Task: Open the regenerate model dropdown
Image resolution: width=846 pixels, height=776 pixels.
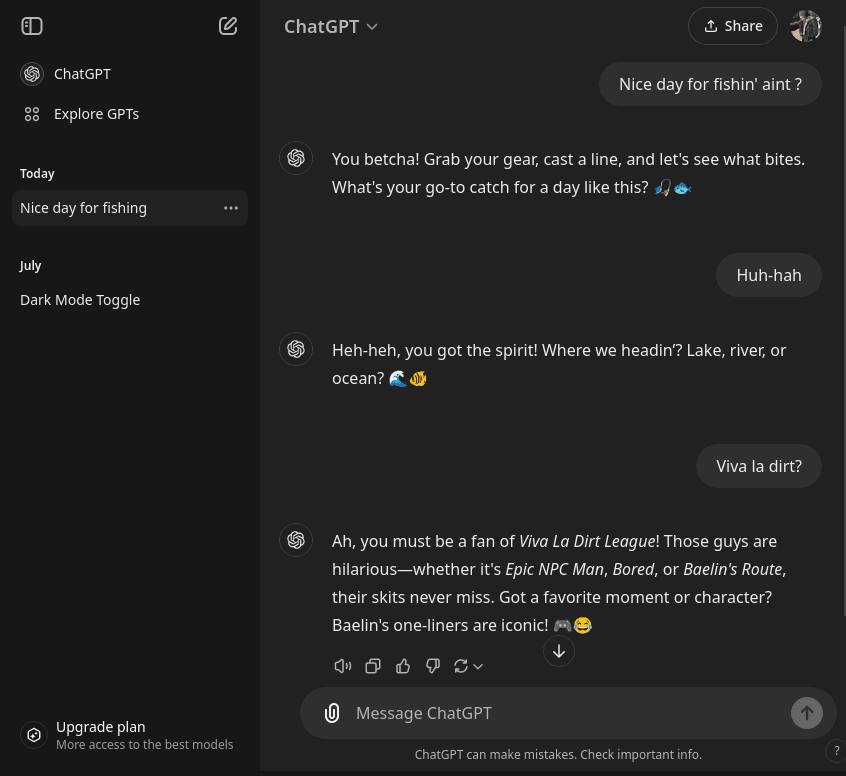Action: pos(468,666)
